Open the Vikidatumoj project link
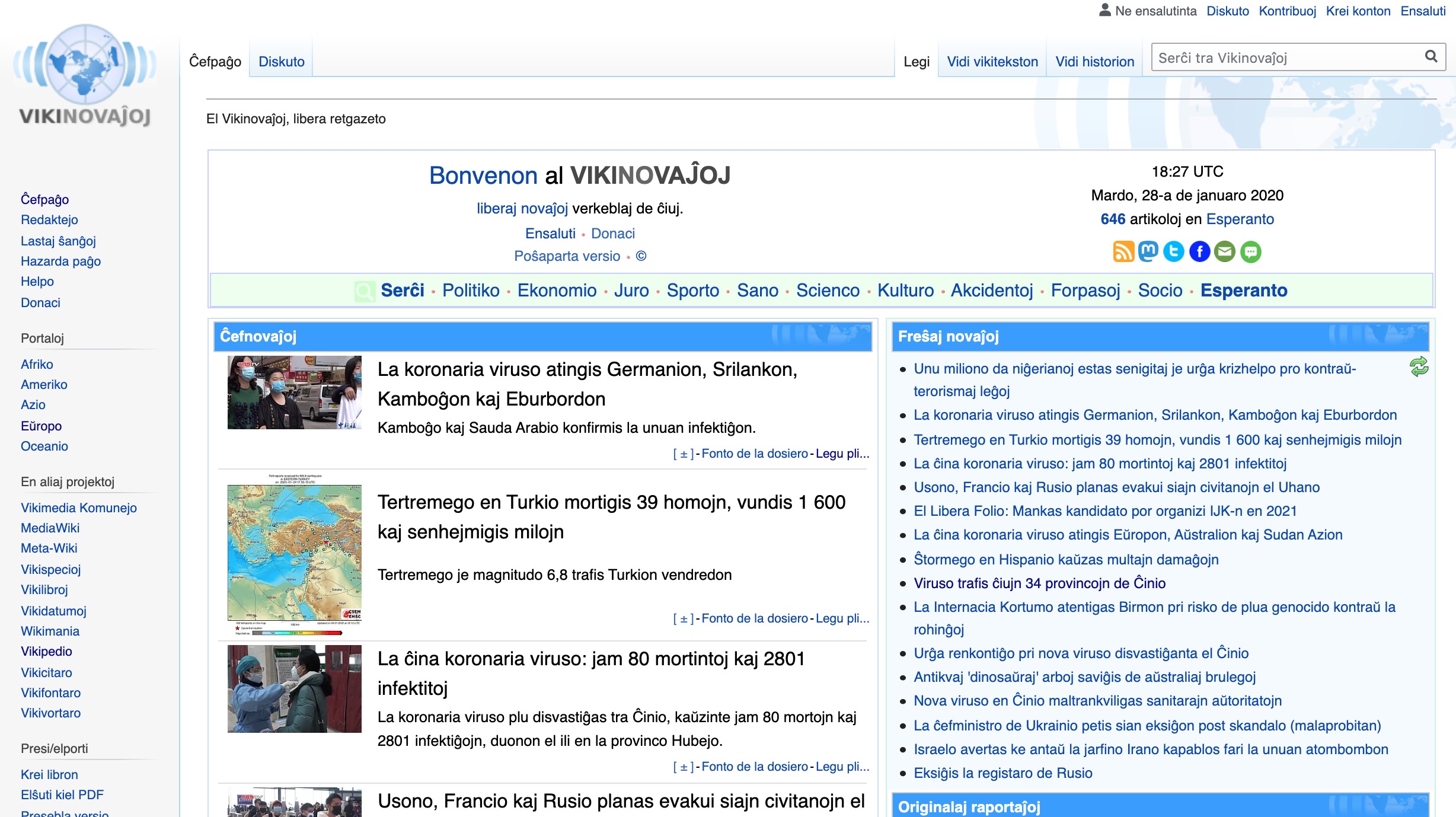This screenshot has height=817, width=1456. point(53,611)
